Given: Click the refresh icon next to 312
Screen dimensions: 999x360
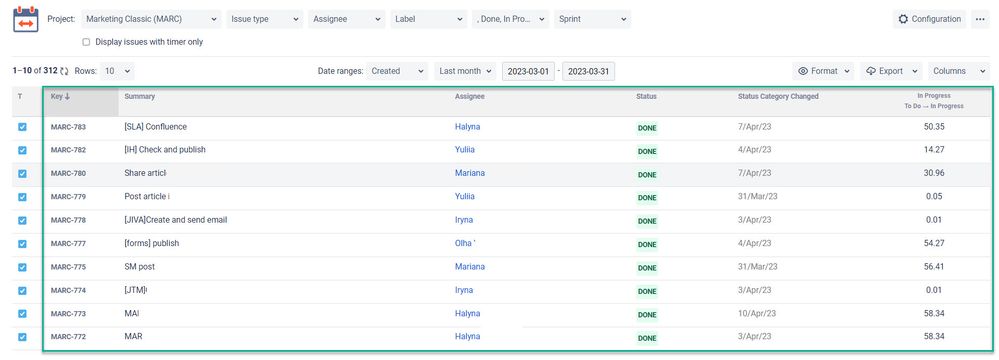Looking at the screenshot, I should click(x=64, y=71).
